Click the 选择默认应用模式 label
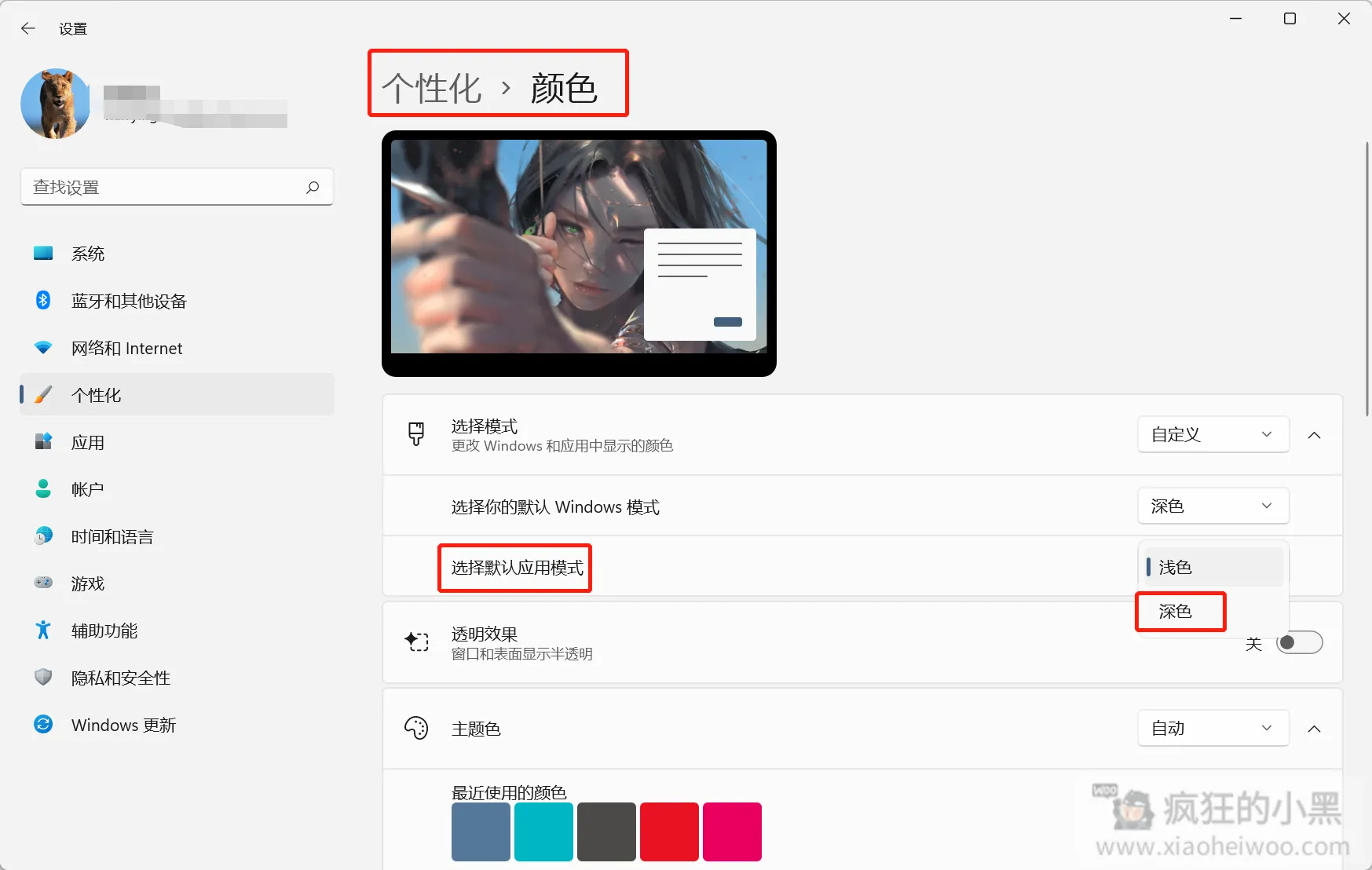 coord(518,568)
